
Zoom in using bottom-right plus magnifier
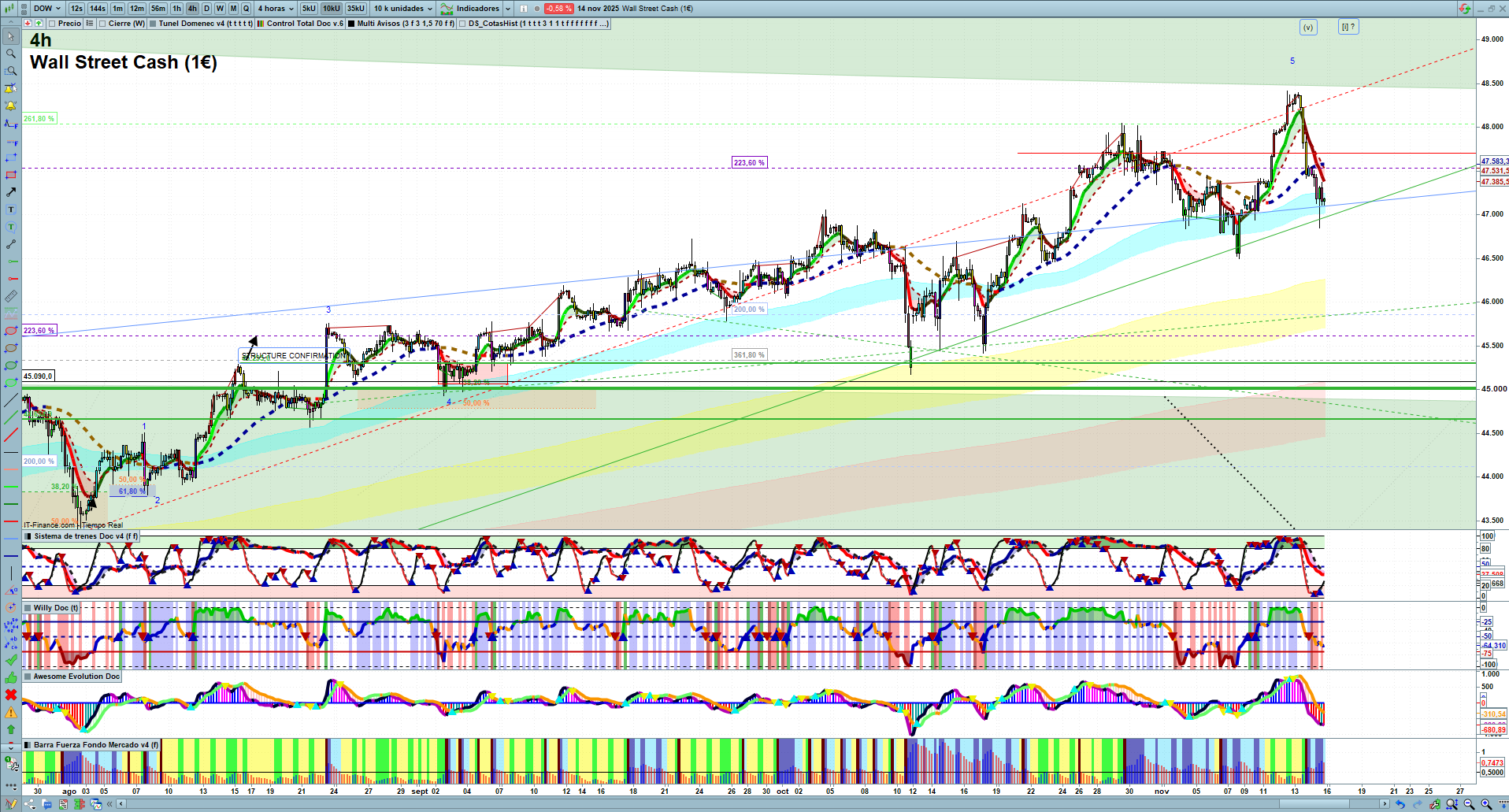point(1486,804)
